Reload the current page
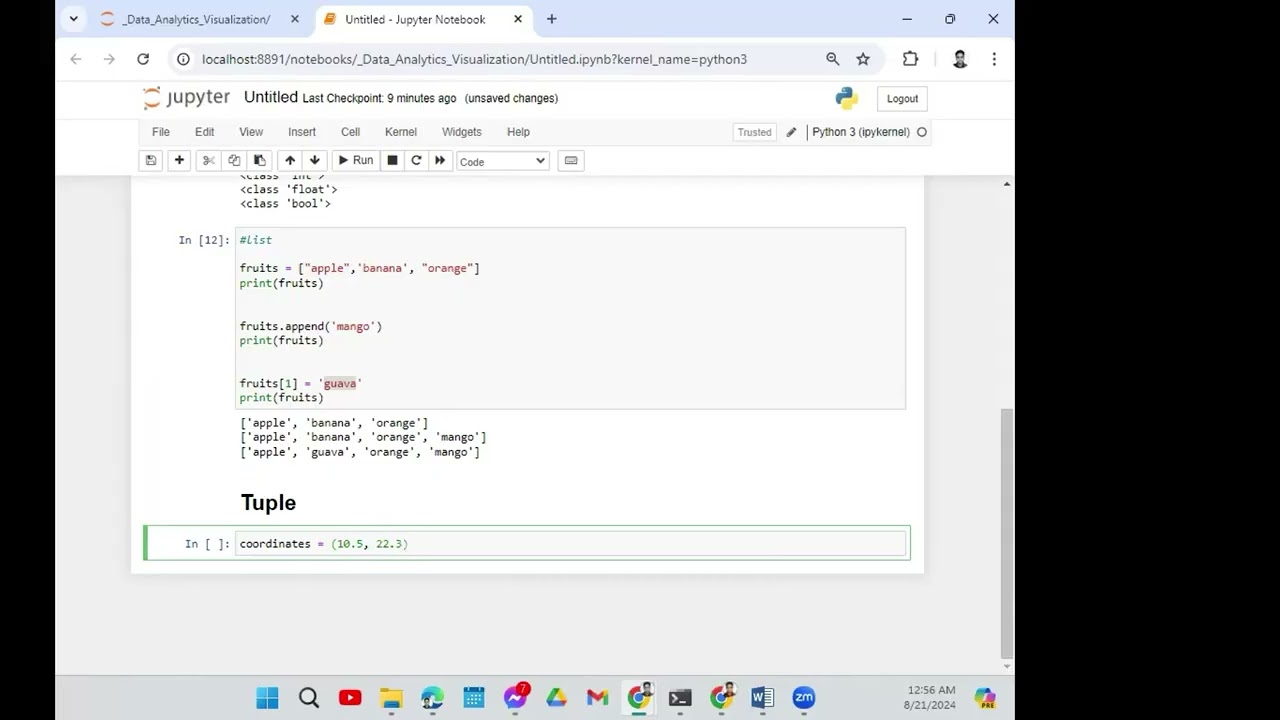 click(x=143, y=59)
